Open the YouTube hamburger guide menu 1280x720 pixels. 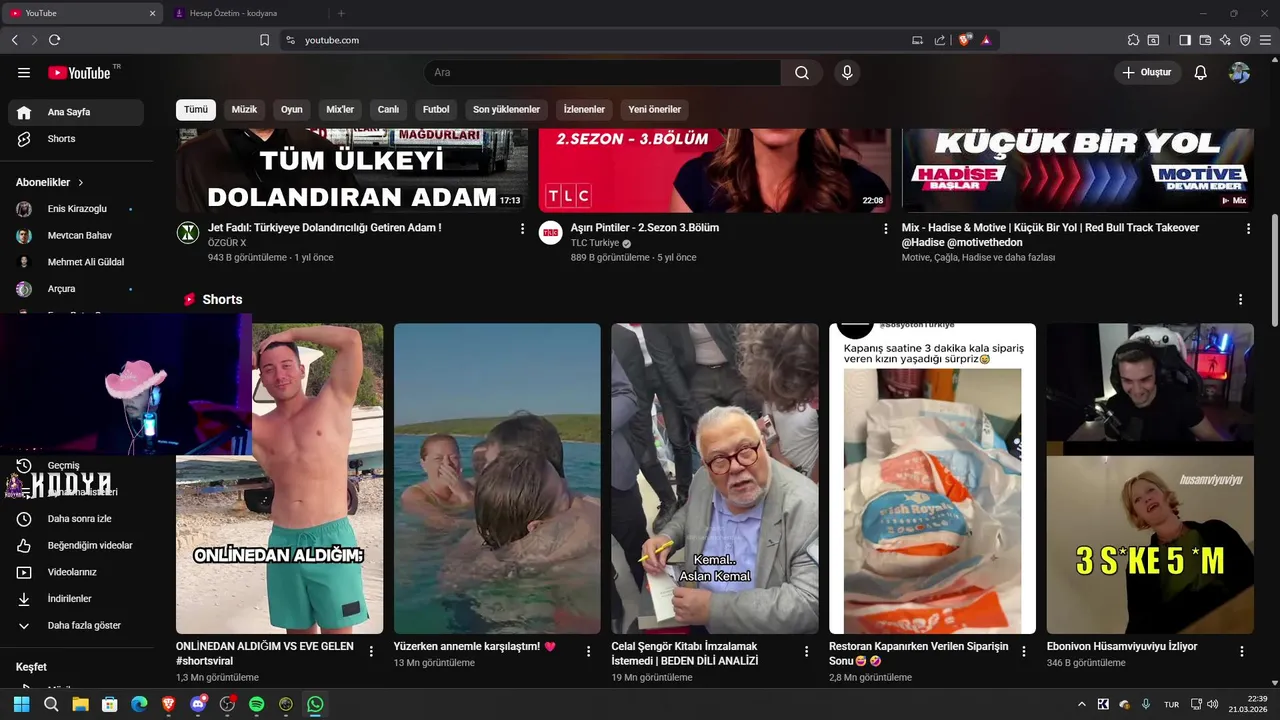(x=24, y=73)
